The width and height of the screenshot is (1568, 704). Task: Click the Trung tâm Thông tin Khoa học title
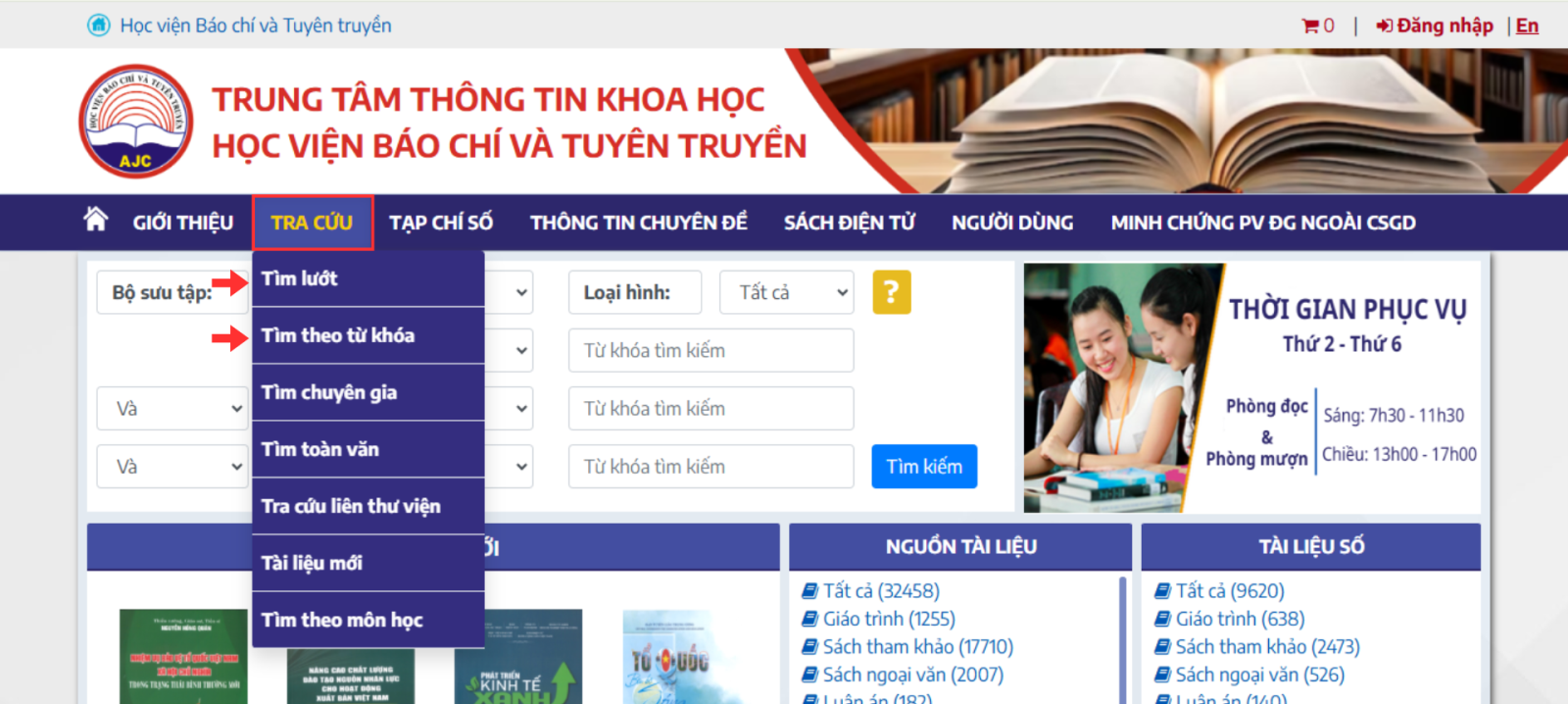488,99
